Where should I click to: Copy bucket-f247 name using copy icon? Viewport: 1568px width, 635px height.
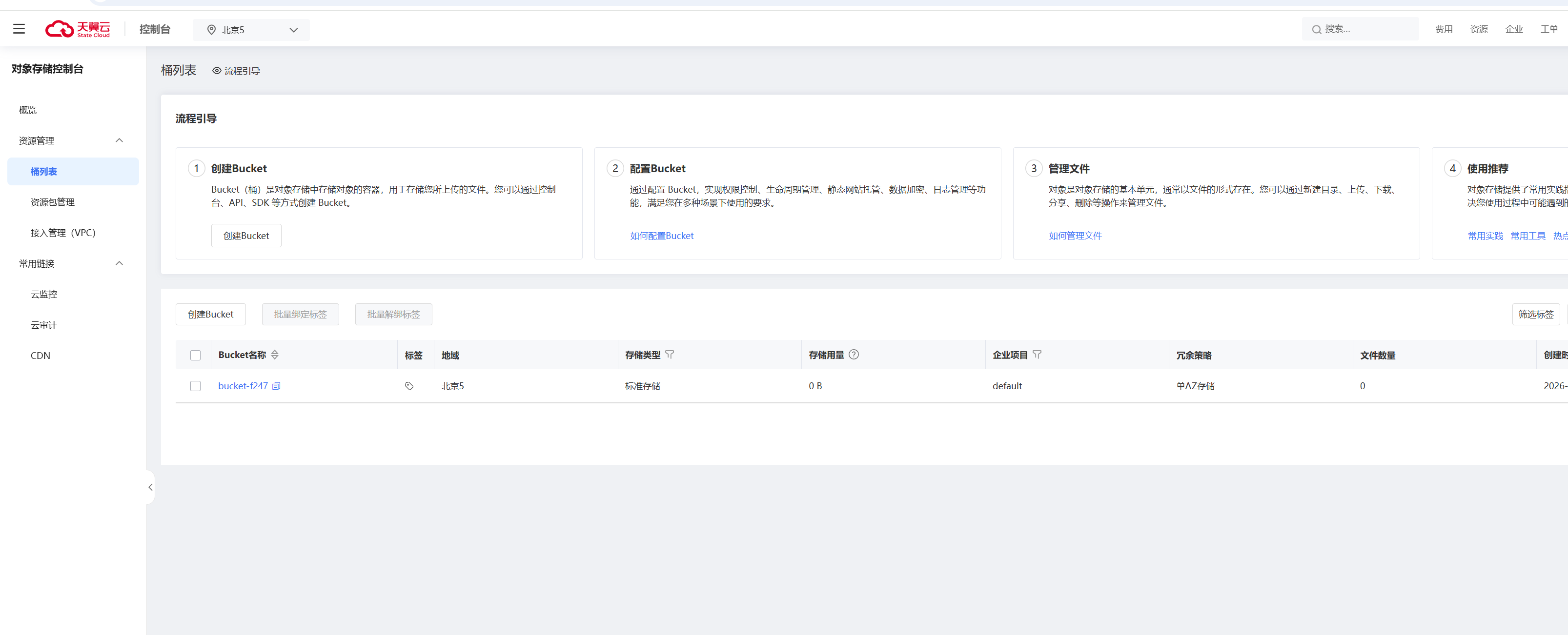point(276,386)
